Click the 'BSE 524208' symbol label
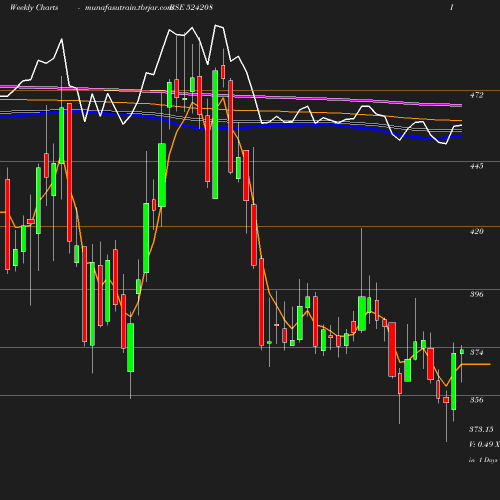 [191, 8]
